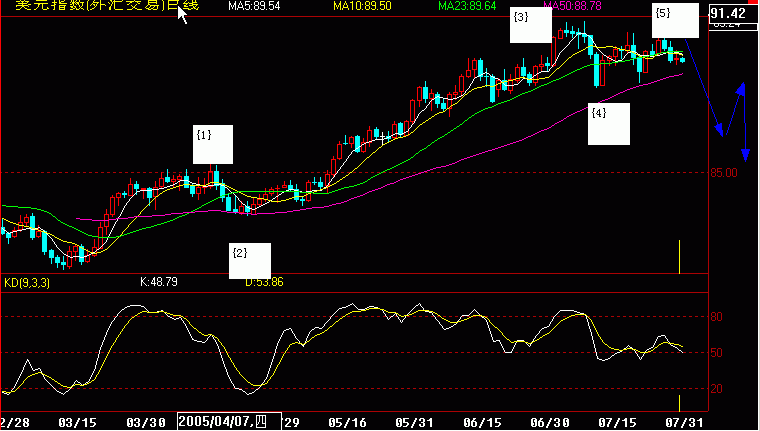This screenshot has height=431, width=760.
Task: Click the MA23:89.64 indicator label
Action: (x=467, y=6)
